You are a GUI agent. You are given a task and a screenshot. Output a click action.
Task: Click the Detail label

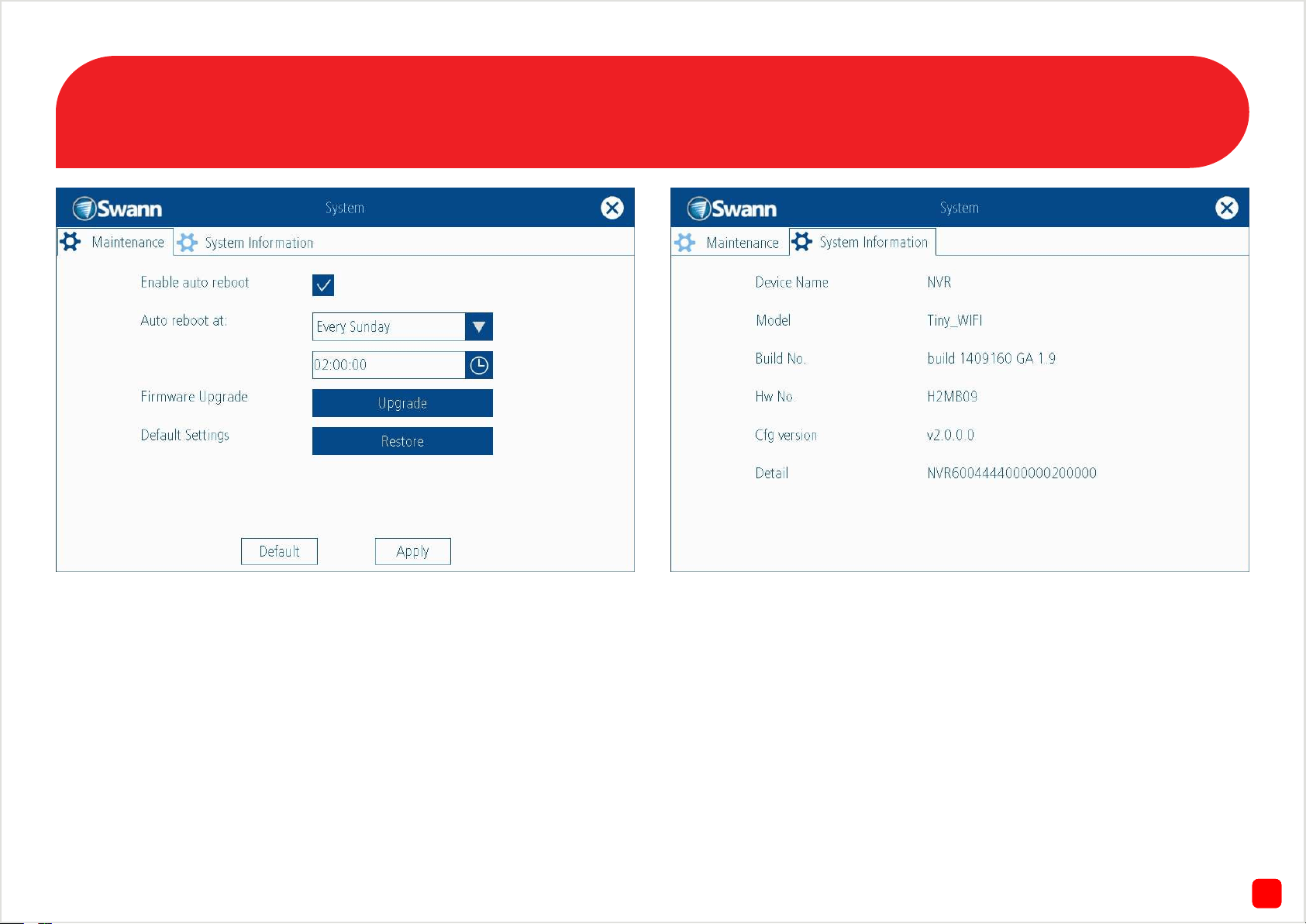pyautogui.click(x=772, y=473)
